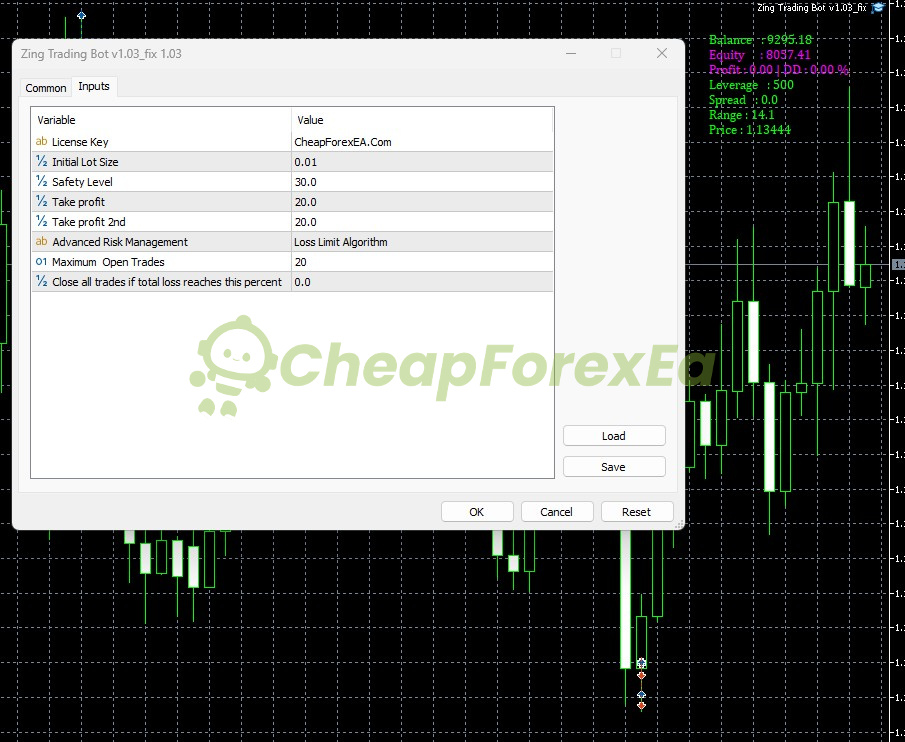Image resolution: width=905 pixels, height=742 pixels.
Task: Click the Maximum Open Trades integer icon
Action: pyautogui.click(x=42, y=261)
